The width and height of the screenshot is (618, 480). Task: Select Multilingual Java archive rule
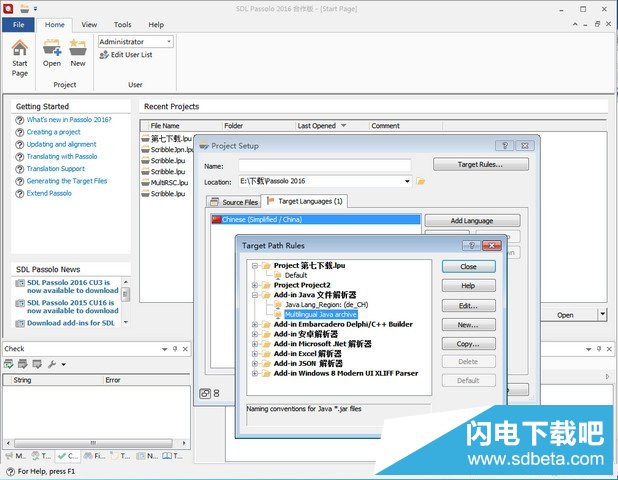(321, 314)
